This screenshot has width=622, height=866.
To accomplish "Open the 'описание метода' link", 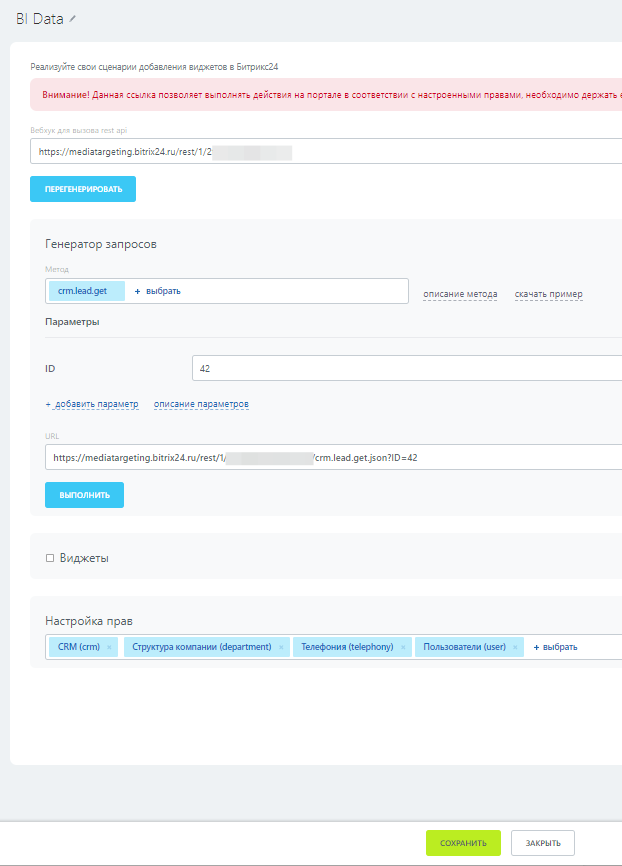I will (460, 294).
